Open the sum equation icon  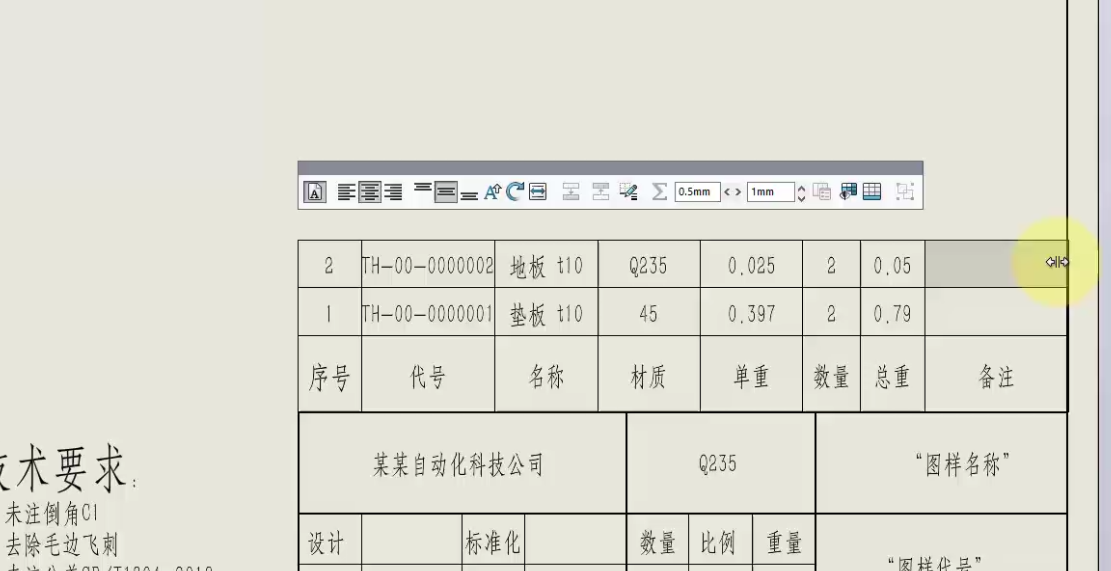click(659, 191)
